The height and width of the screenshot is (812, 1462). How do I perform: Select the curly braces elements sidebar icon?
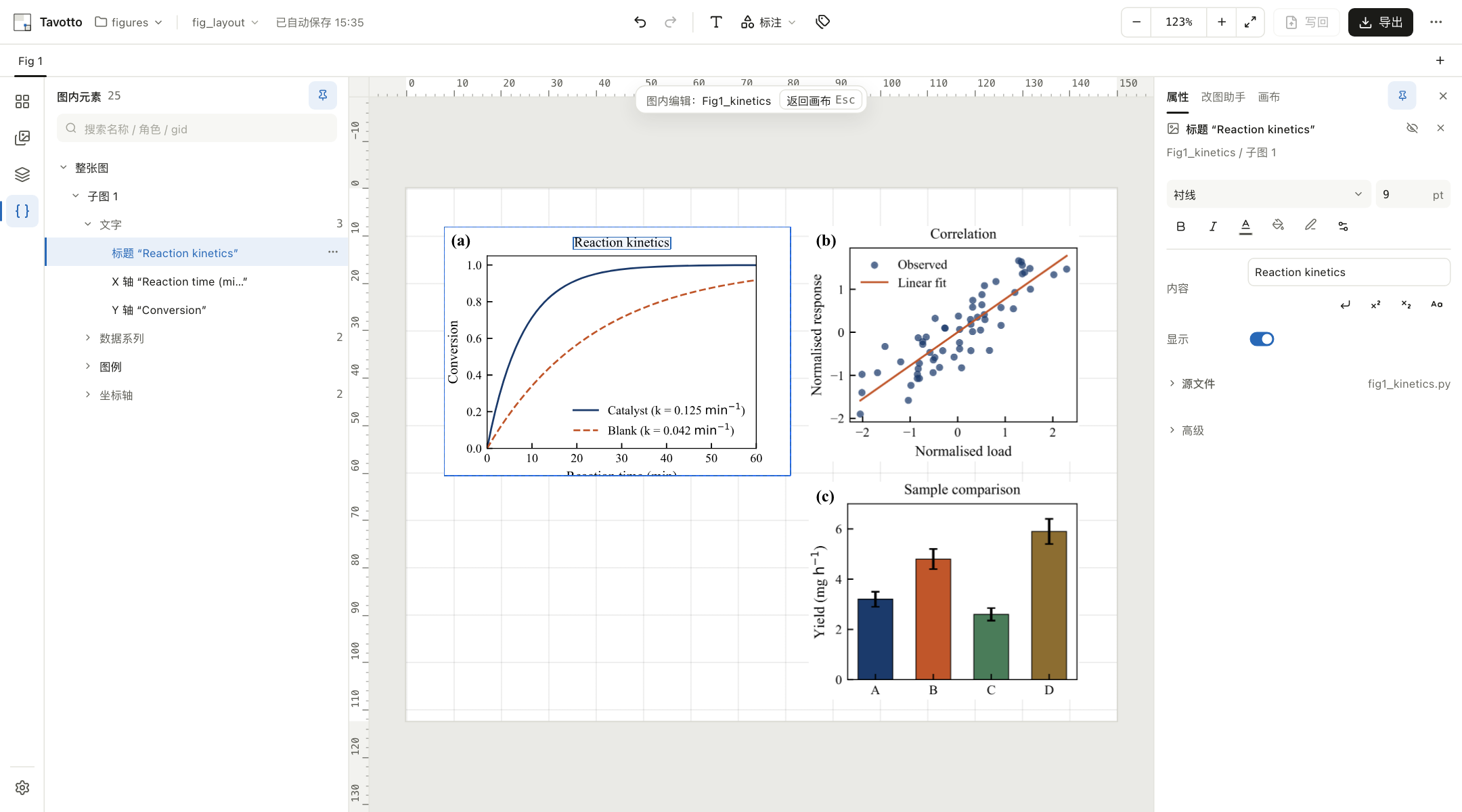point(22,211)
